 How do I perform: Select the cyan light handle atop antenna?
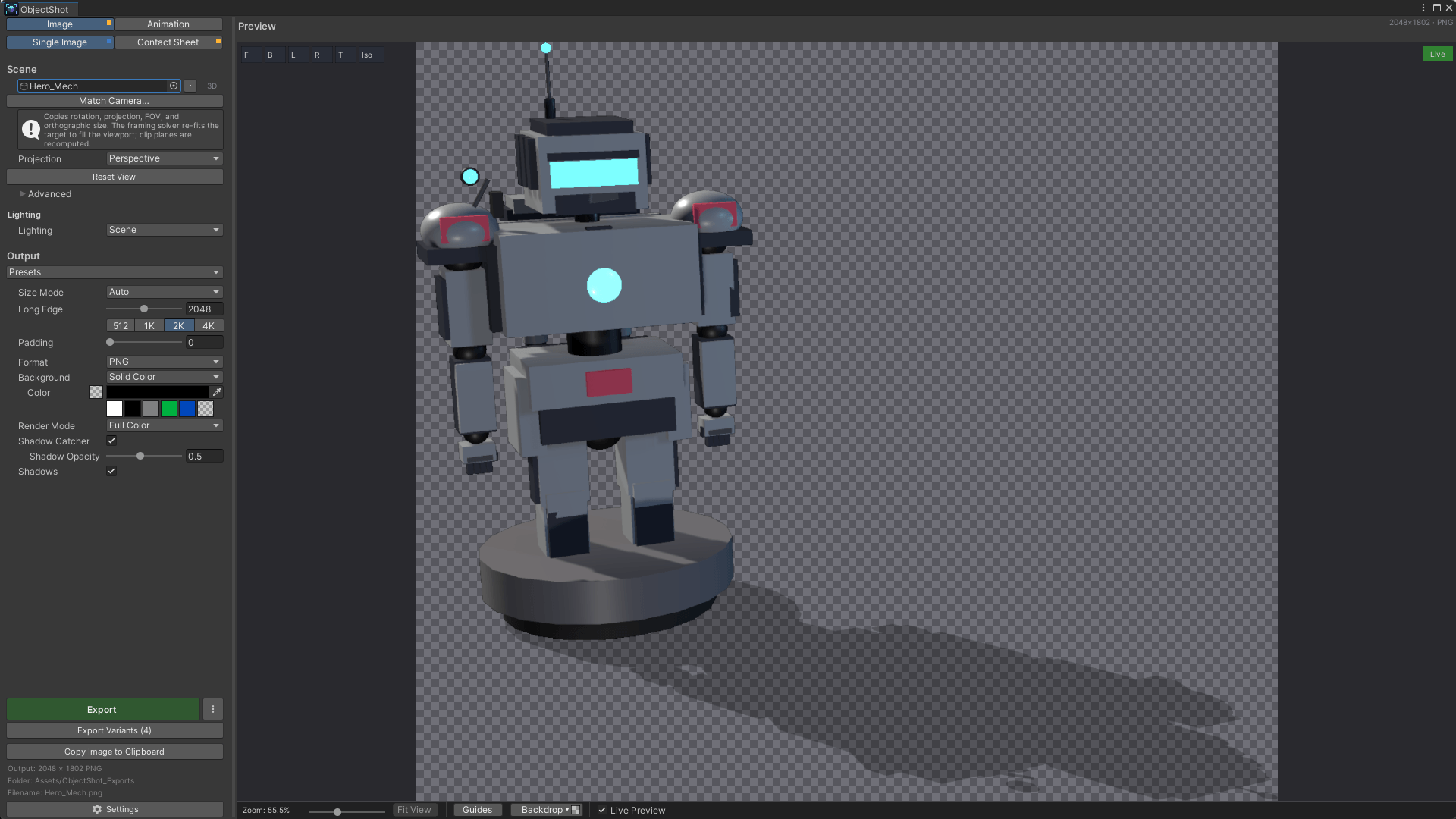[x=546, y=48]
